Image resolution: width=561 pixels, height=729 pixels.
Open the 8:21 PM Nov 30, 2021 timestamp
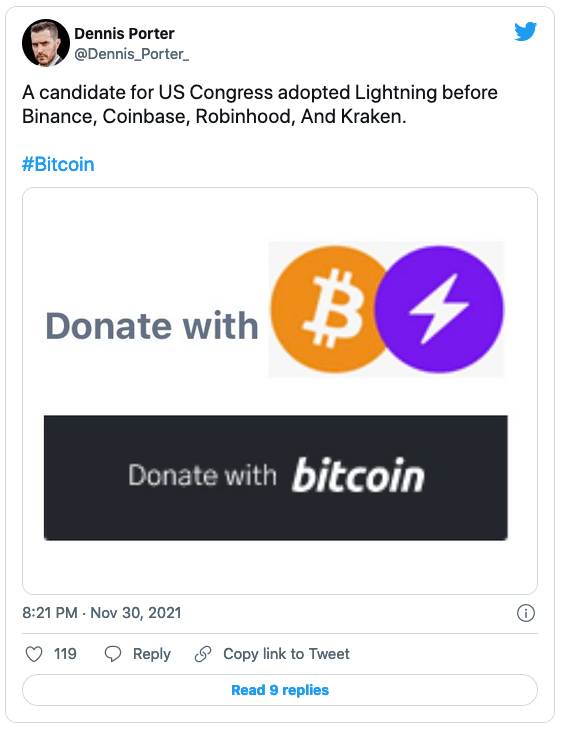click(x=102, y=613)
